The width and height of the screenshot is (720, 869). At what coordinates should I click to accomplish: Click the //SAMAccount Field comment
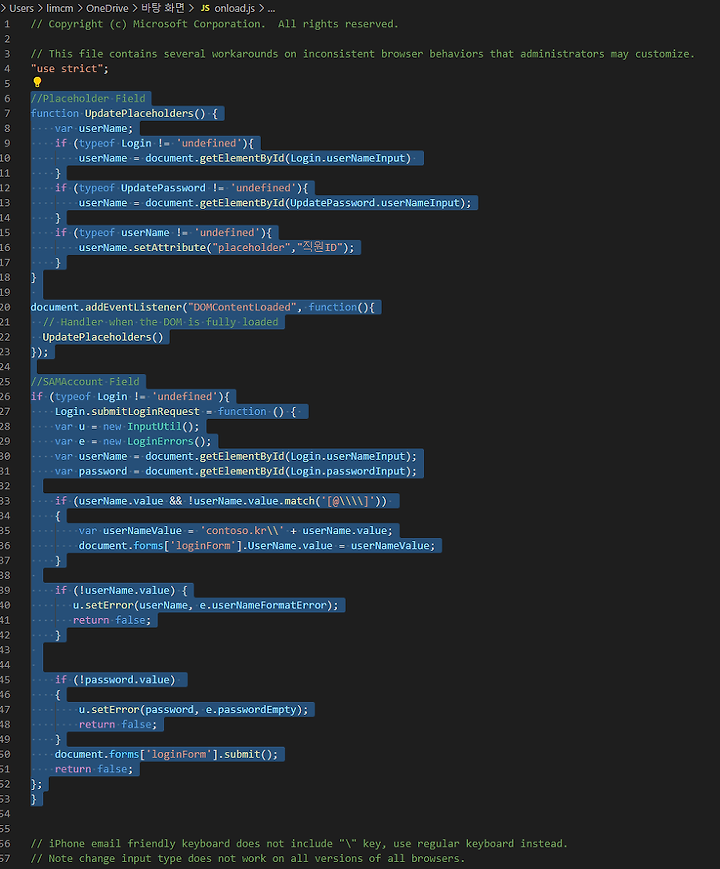coord(85,381)
